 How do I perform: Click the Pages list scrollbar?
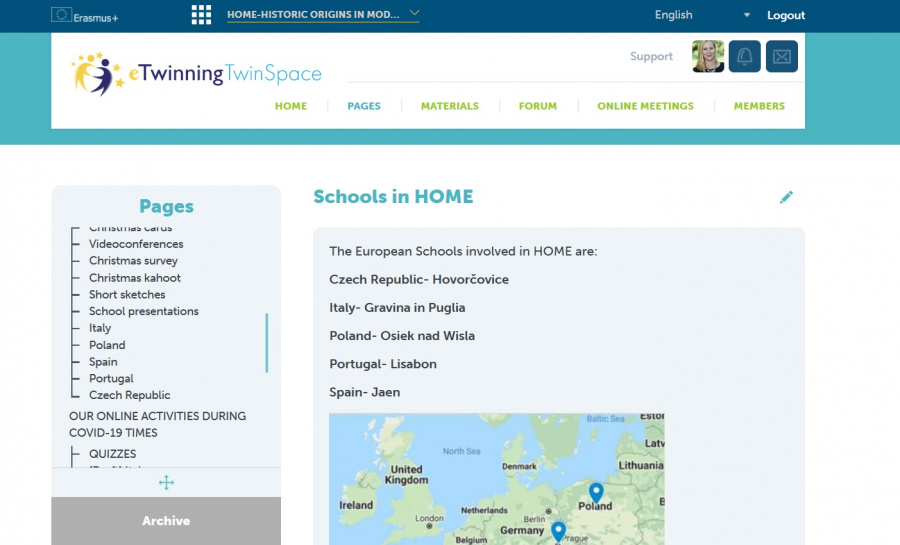(x=267, y=343)
